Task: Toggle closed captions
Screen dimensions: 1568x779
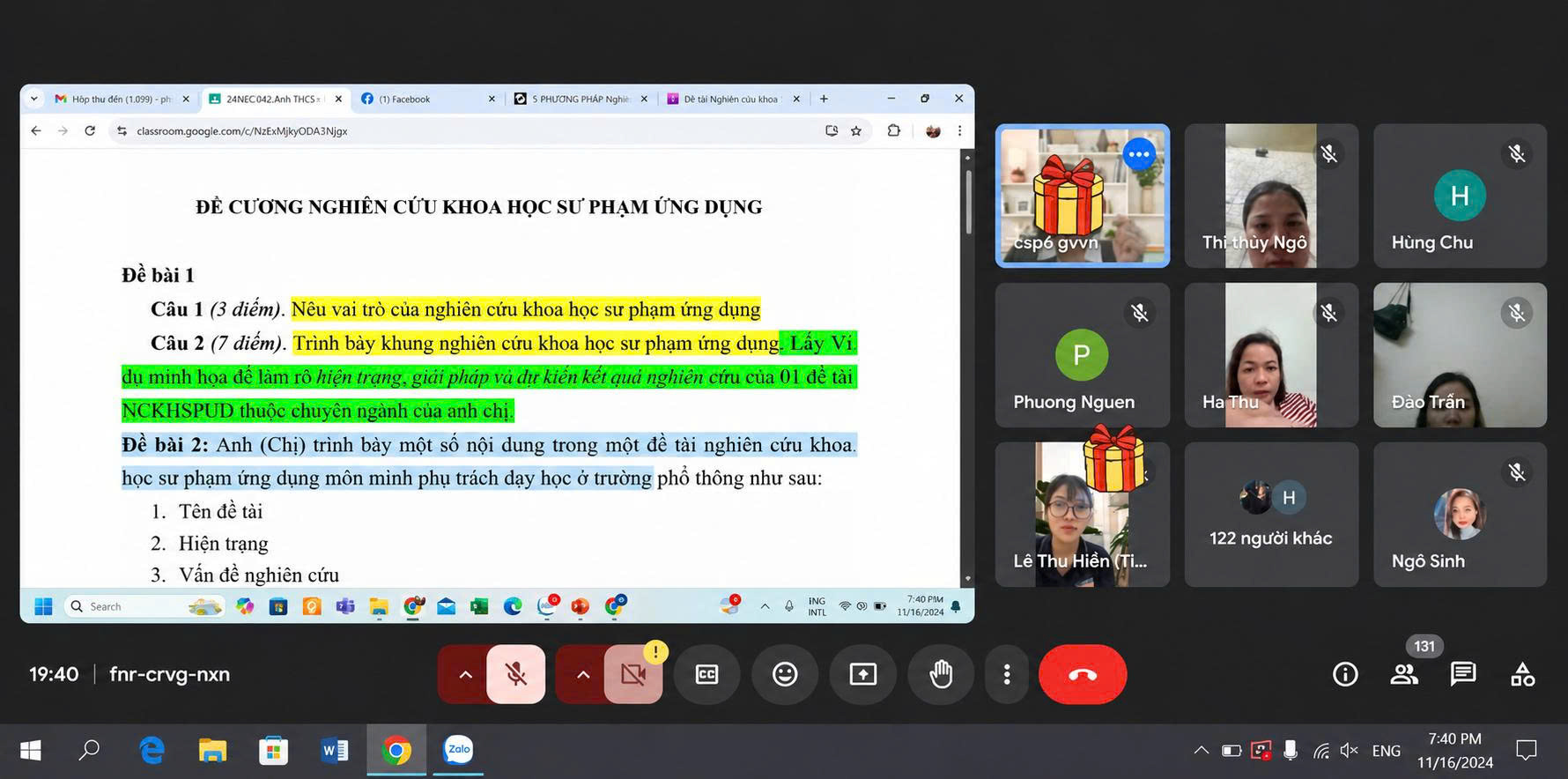Action: tap(706, 674)
